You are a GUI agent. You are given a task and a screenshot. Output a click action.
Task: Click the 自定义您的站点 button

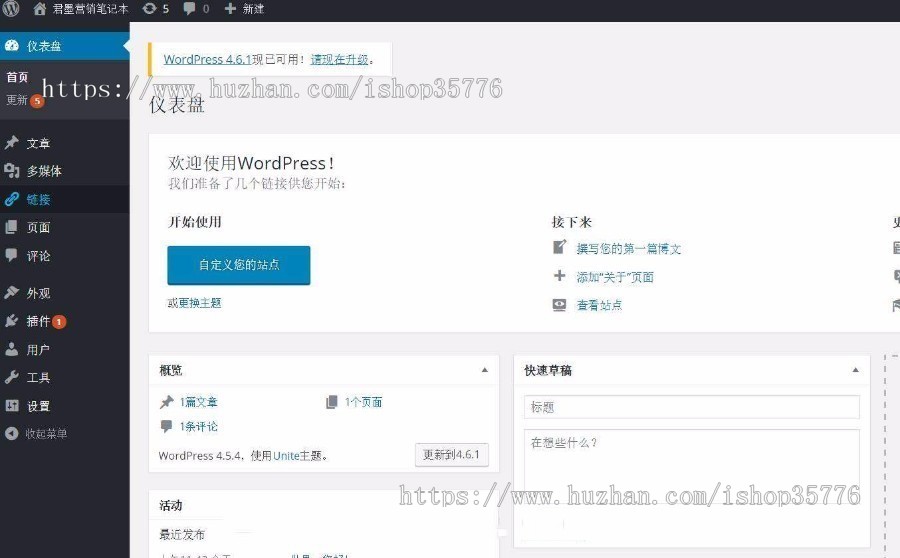239,265
